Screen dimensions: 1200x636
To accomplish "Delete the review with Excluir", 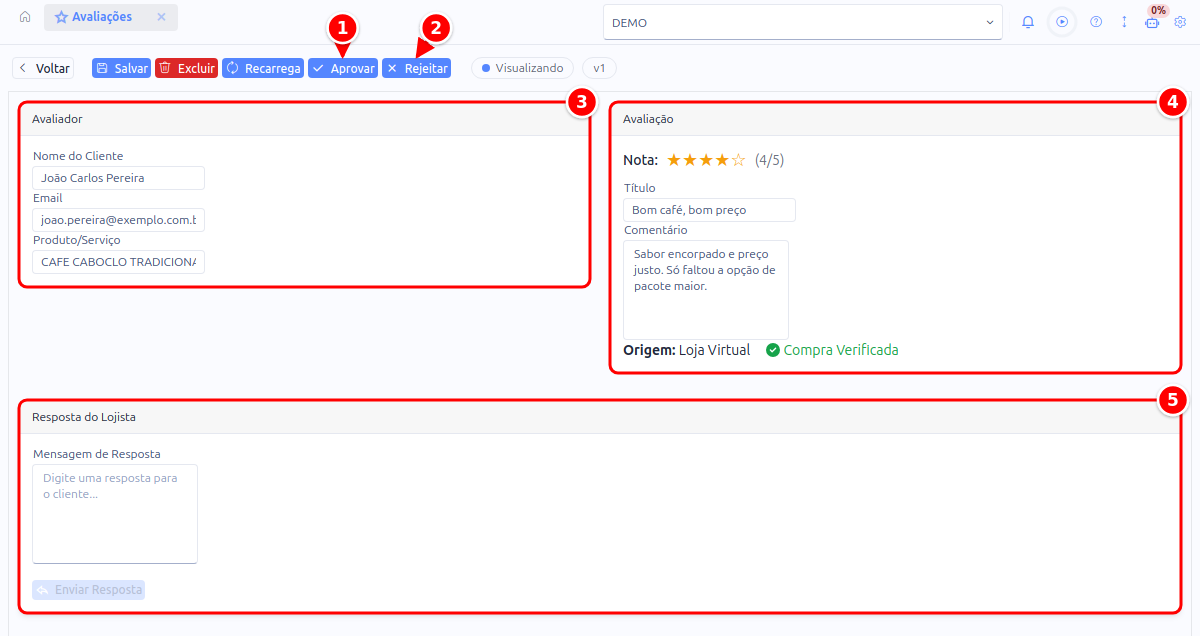I will coord(186,68).
